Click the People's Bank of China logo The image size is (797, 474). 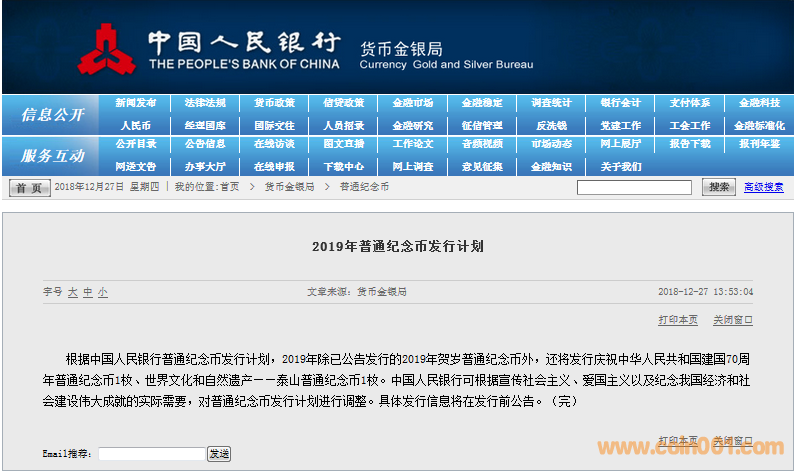click(x=109, y=47)
